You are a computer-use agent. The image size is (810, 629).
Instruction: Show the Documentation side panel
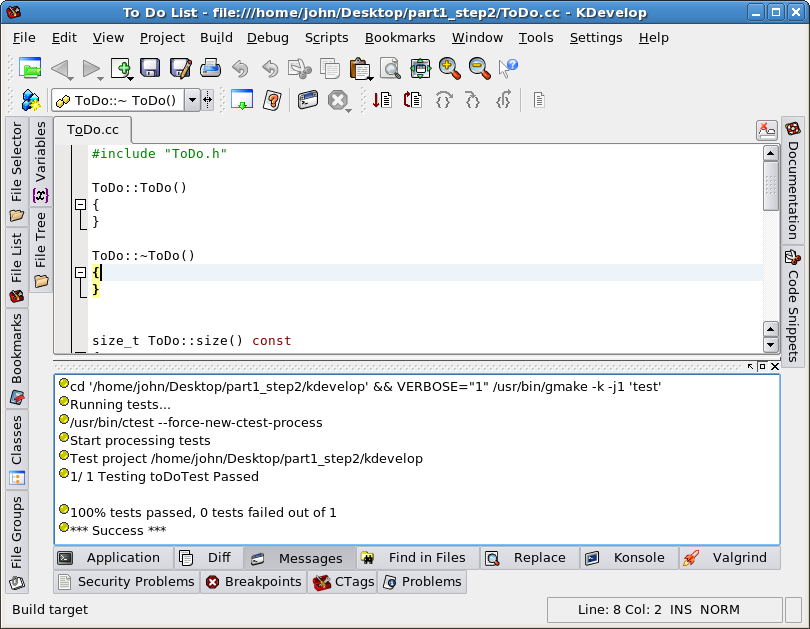point(793,180)
